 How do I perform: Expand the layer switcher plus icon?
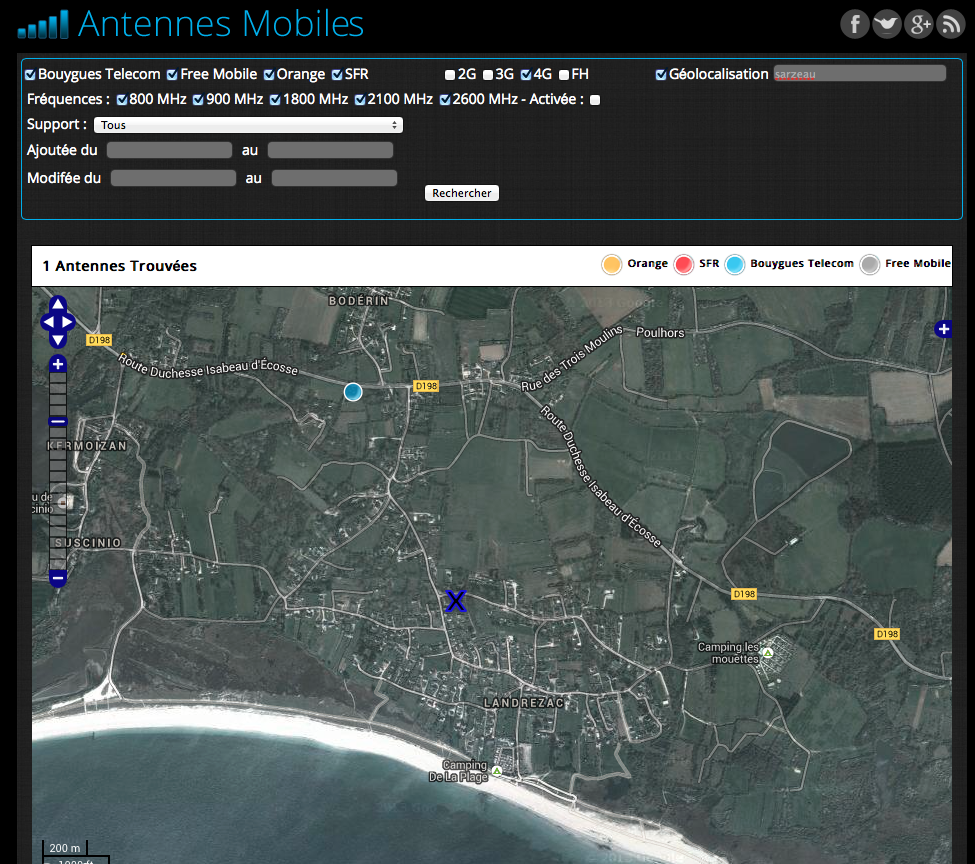point(942,329)
